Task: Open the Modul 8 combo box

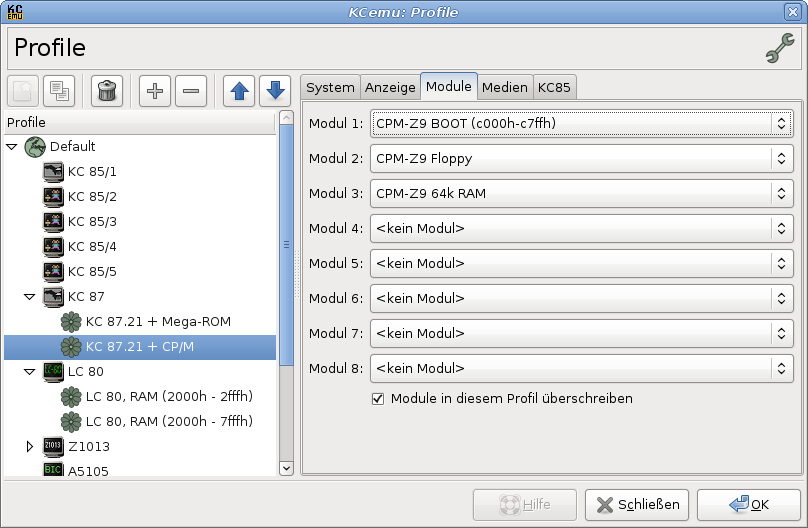Action: pos(581,369)
